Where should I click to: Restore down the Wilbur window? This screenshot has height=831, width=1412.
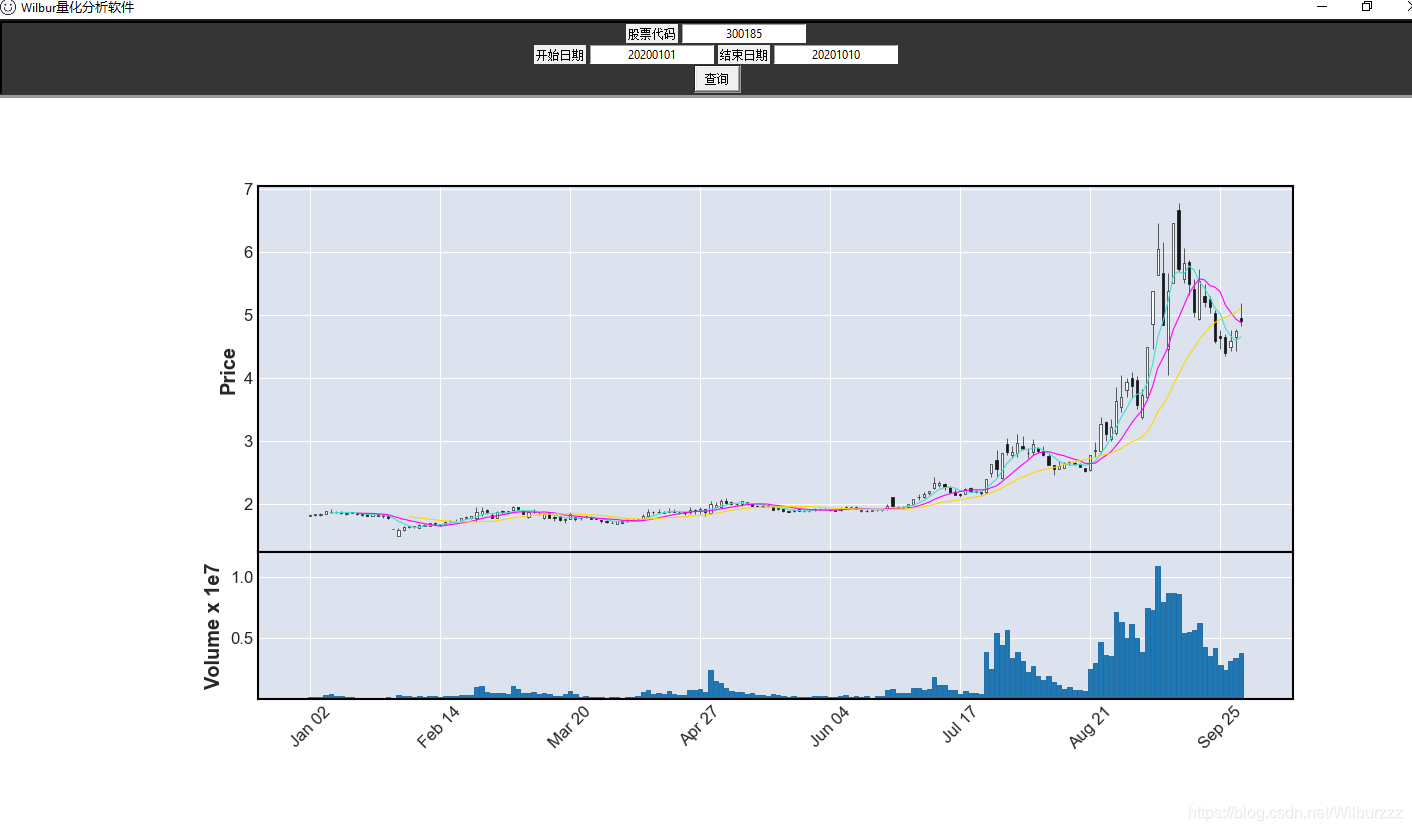tap(1367, 7)
